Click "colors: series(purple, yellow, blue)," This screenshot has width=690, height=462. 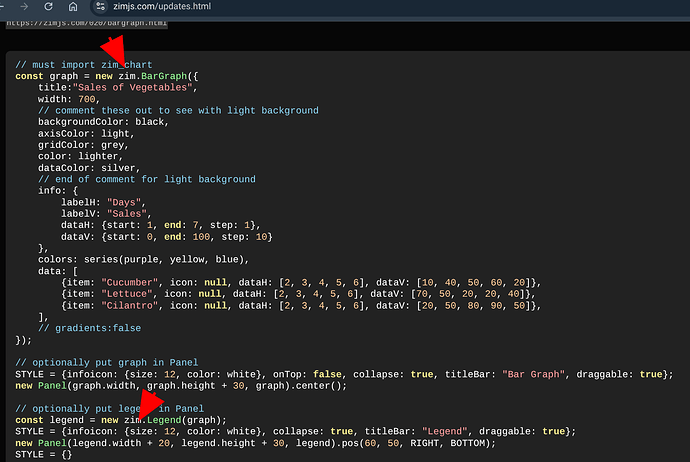143,260
